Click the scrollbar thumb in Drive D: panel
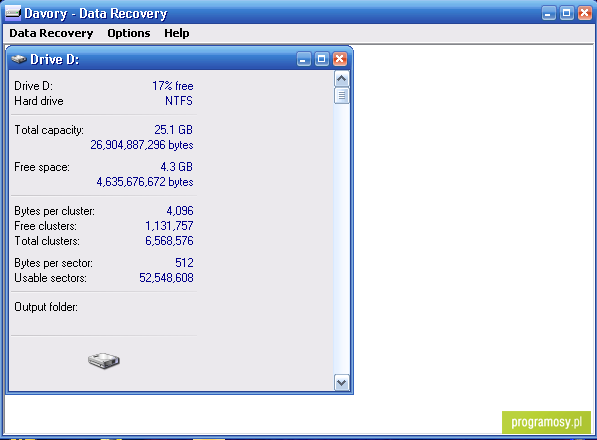Viewport: 597px width, 440px height. 342,95
